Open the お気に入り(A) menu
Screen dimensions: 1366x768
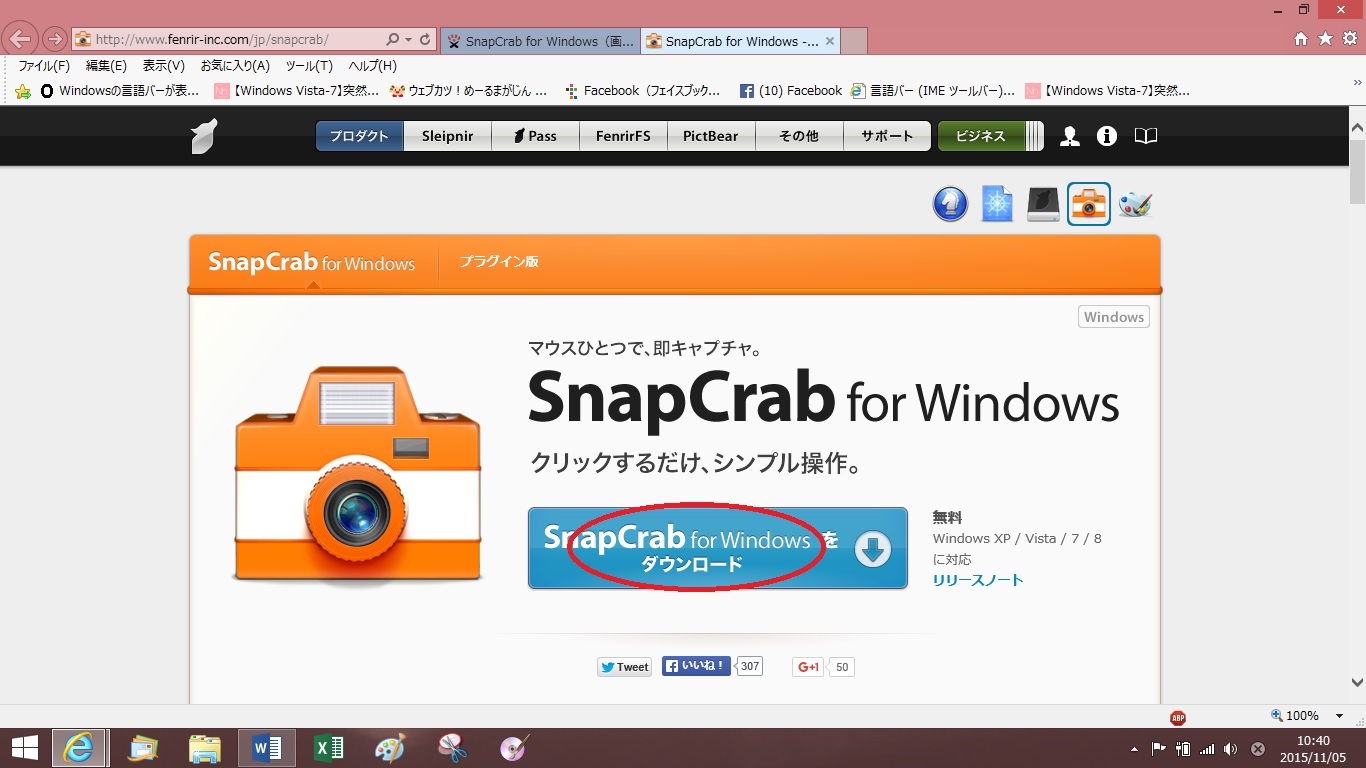(x=235, y=66)
